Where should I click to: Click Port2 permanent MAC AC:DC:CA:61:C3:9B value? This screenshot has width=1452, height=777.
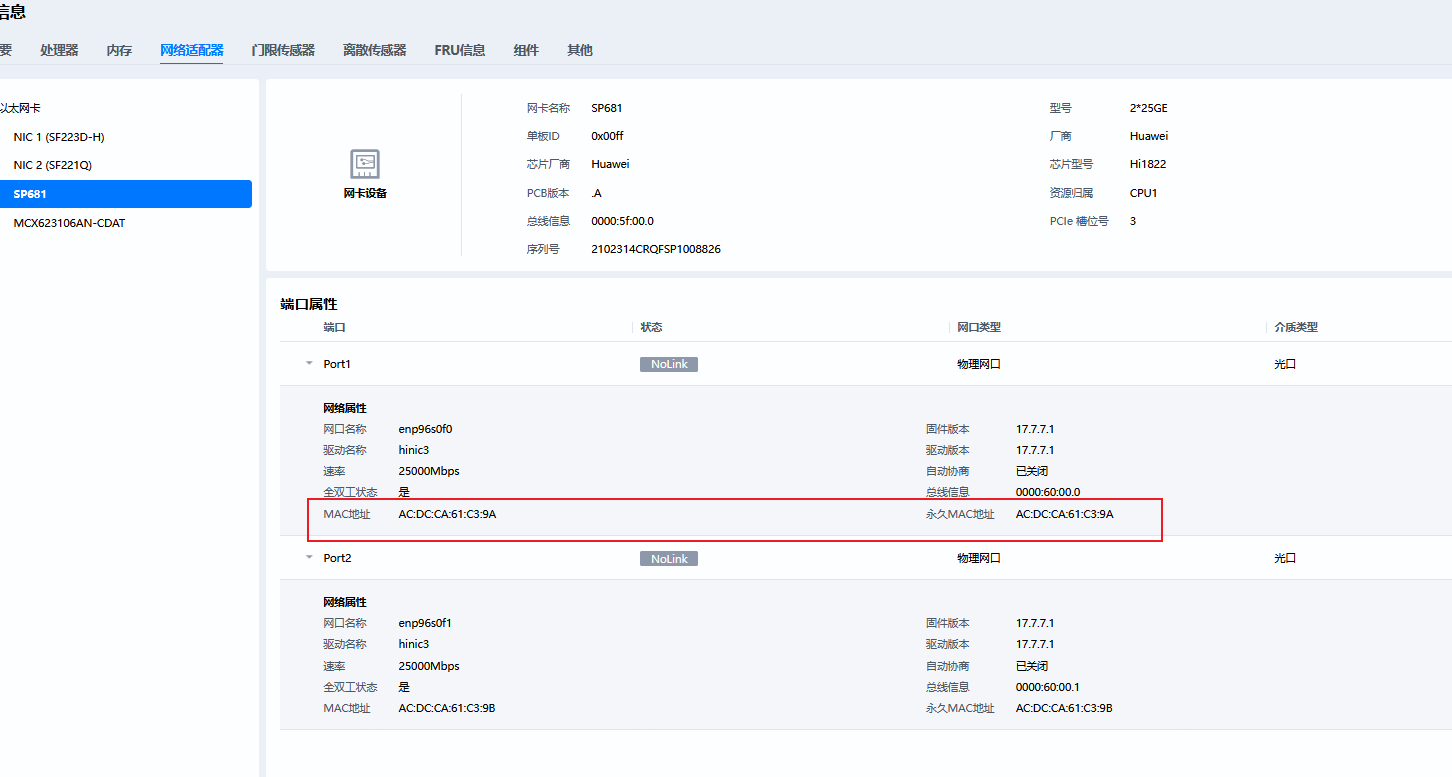(1064, 708)
